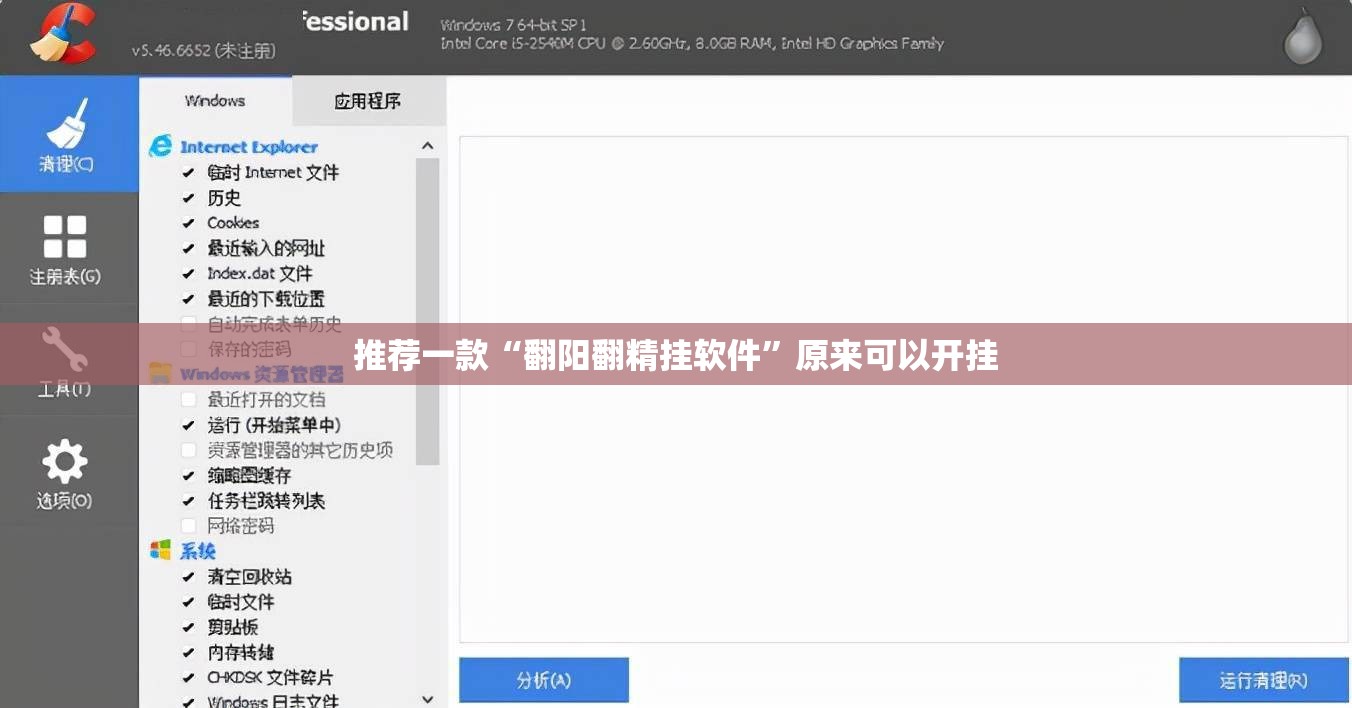Viewport: 1352px width, 708px height.
Task: Enable the 网络密码 checkbox
Action: tap(188, 526)
